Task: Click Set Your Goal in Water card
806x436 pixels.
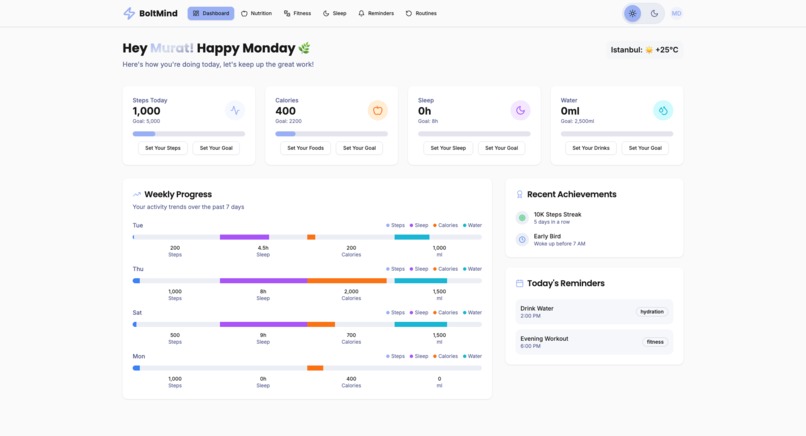Action: (x=645, y=148)
